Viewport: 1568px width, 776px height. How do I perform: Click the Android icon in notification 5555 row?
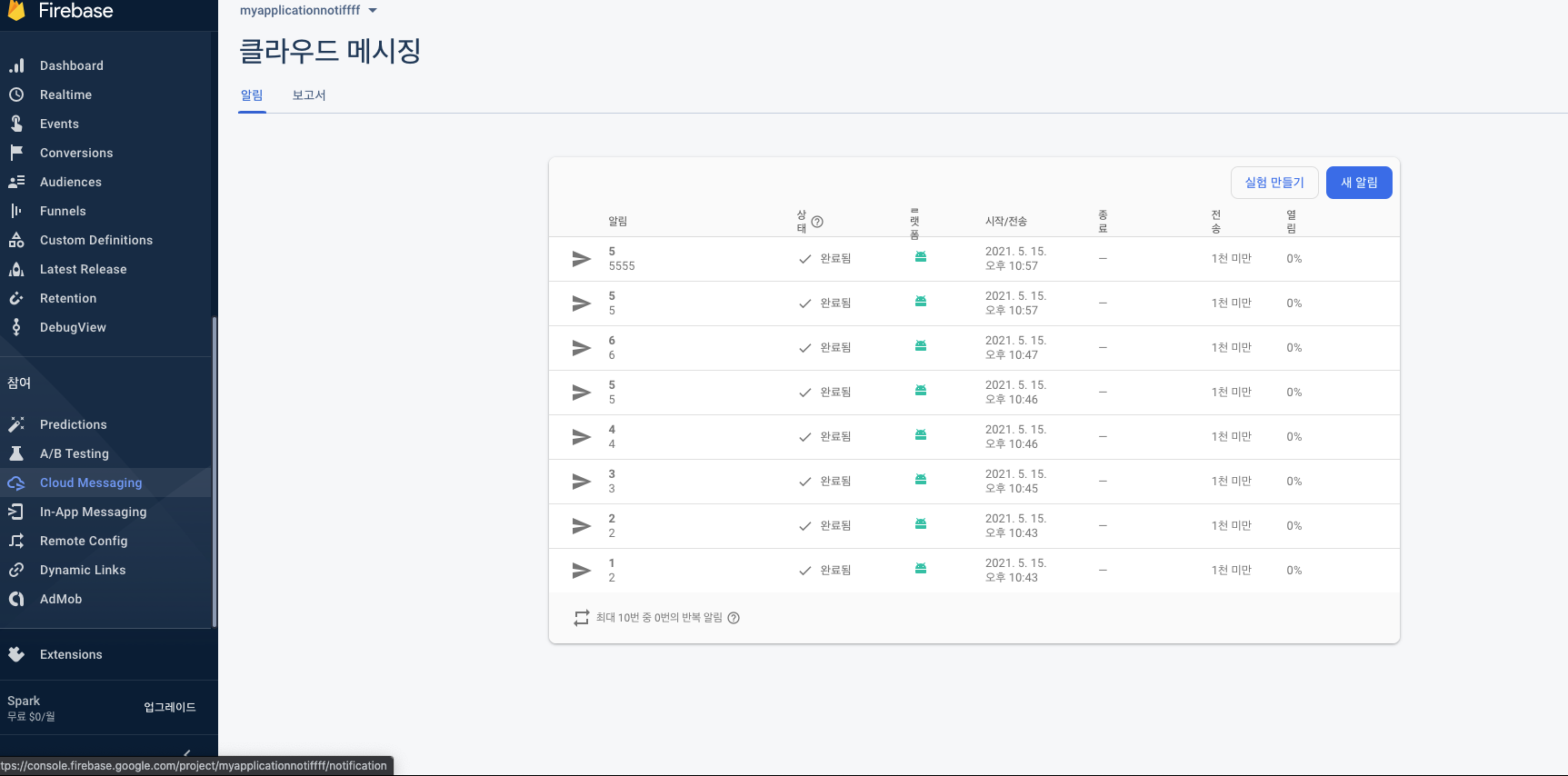(921, 257)
